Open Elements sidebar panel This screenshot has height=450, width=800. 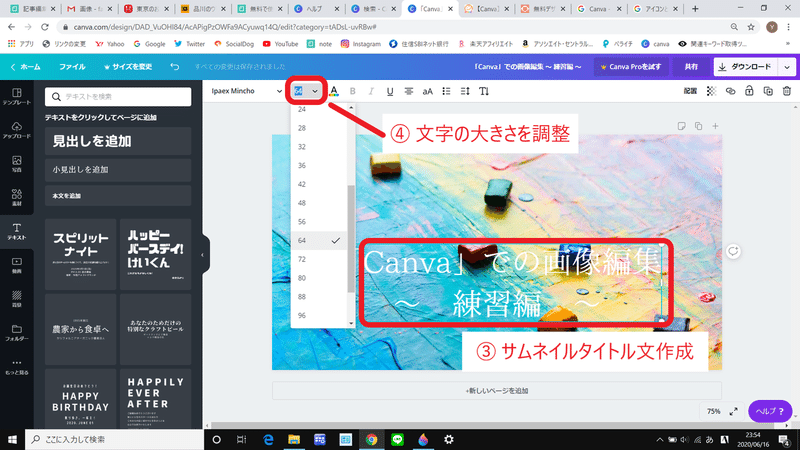tap(17, 197)
